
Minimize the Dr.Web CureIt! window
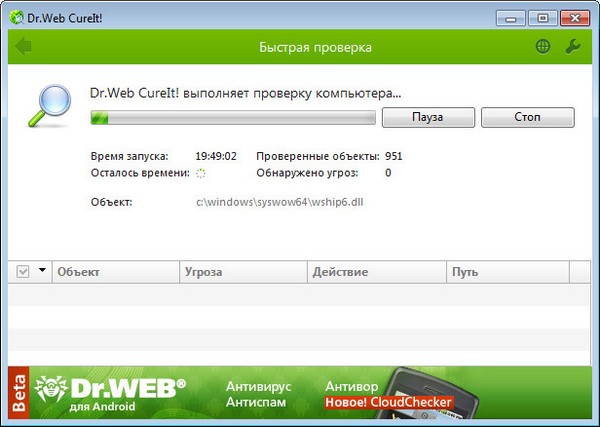point(511,18)
